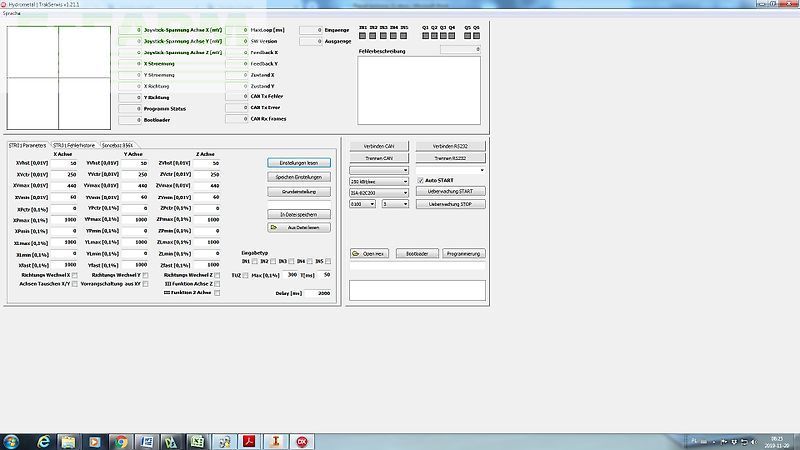This screenshot has height=450, width=800.
Task: Click the XVhst [0,01V] input field
Action: (x=64, y=163)
